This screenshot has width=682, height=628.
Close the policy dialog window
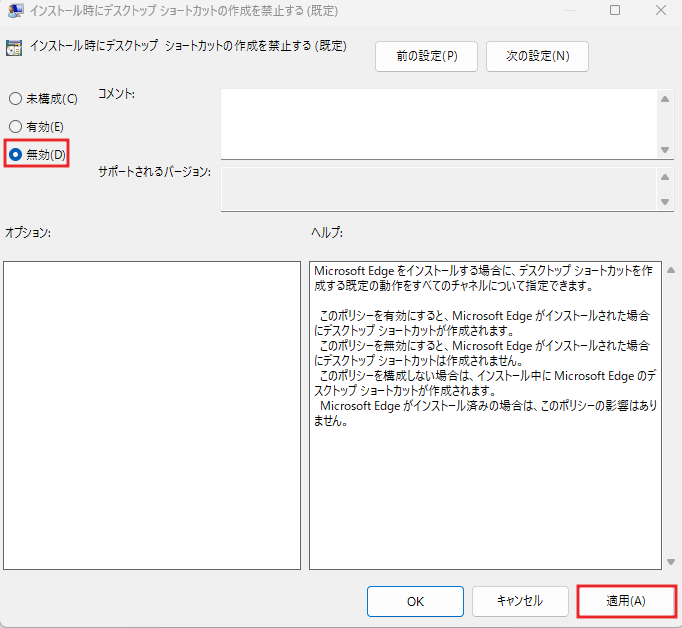click(661, 10)
